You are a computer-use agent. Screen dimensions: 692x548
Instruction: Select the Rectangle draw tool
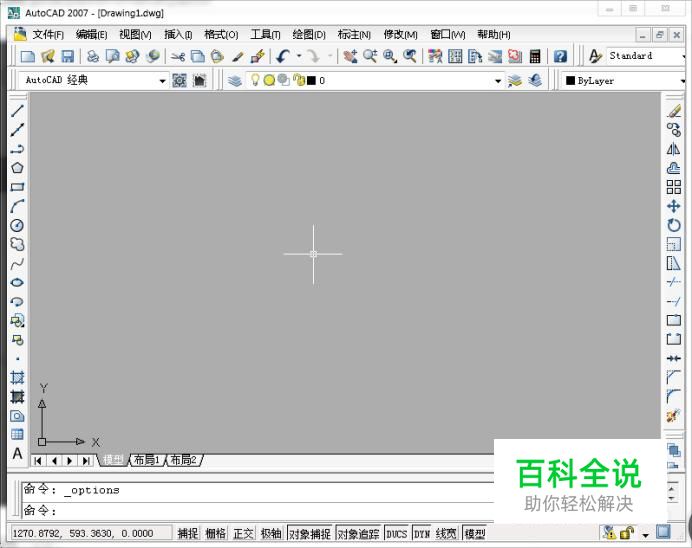(x=17, y=187)
